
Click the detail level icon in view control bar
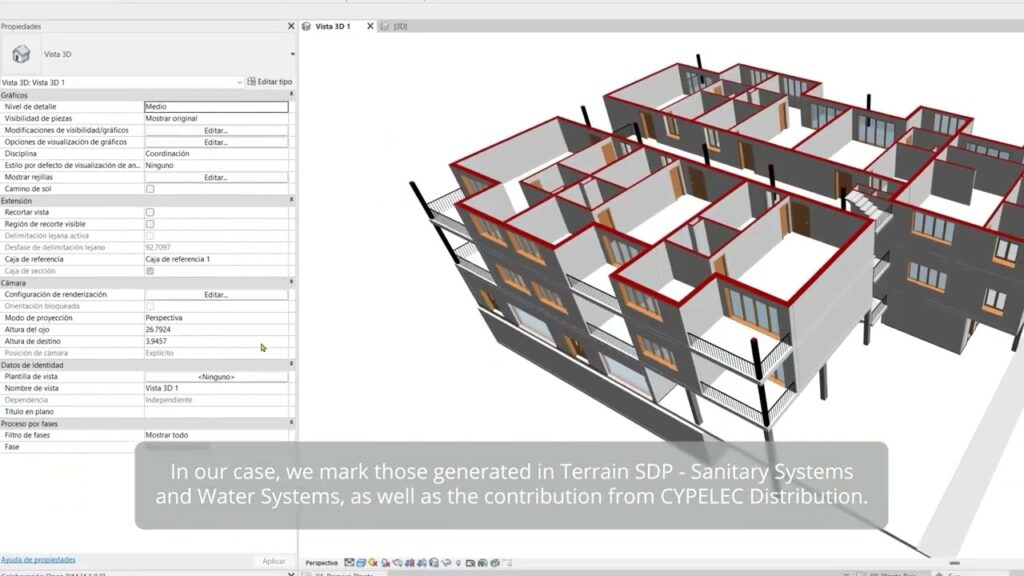coord(348,563)
